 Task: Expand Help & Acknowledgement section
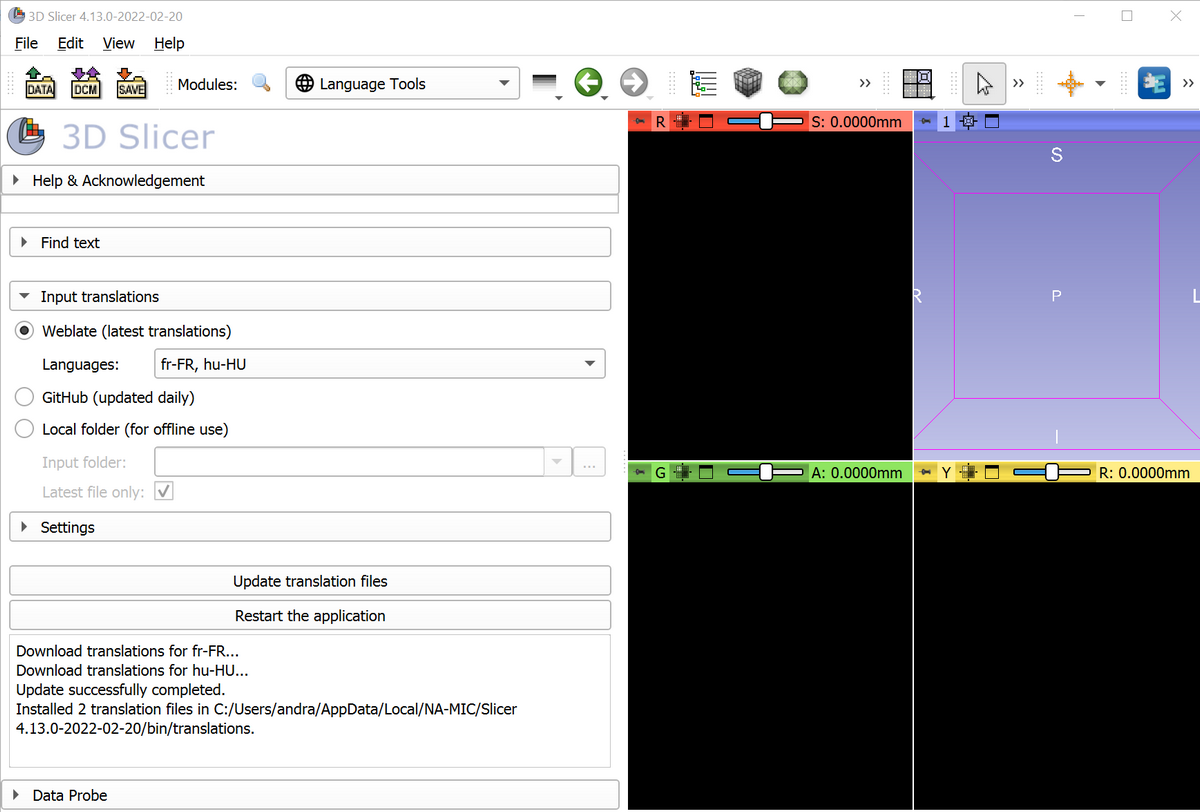[310, 180]
